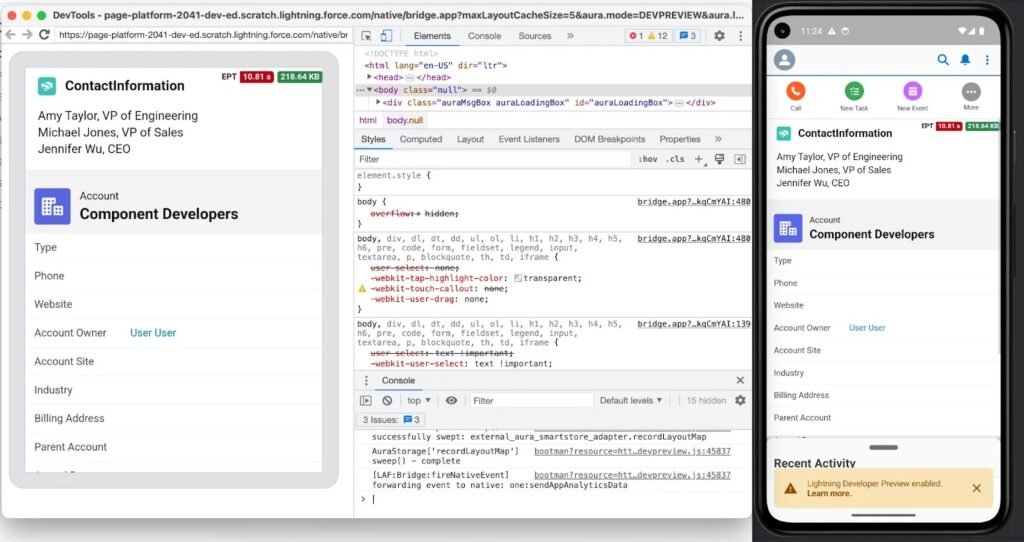Reload the page in DevTools browser bar
The width and height of the screenshot is (1024, 542).
pos(44,35)
